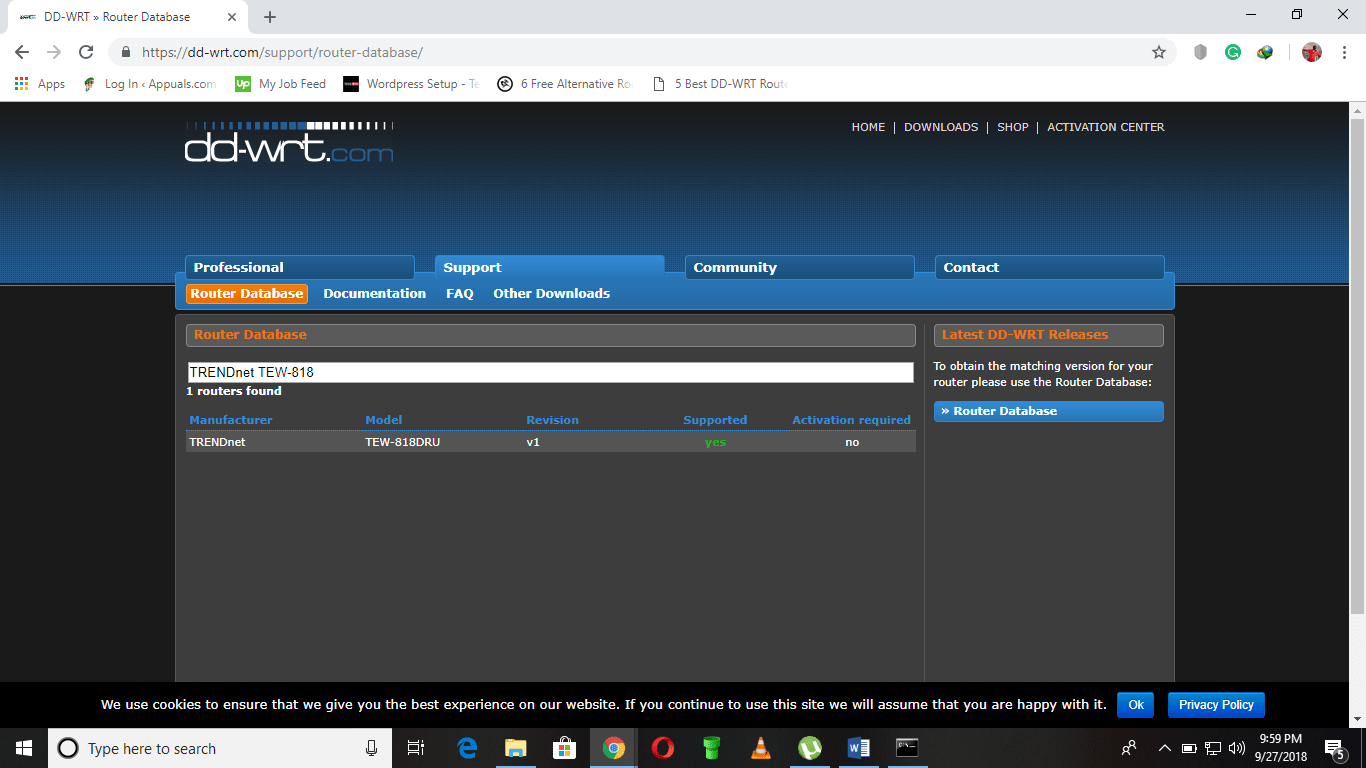1366x768 pixels.
Task: Open the Apps bookmark shortcut
Action: [x=40, y=84]
